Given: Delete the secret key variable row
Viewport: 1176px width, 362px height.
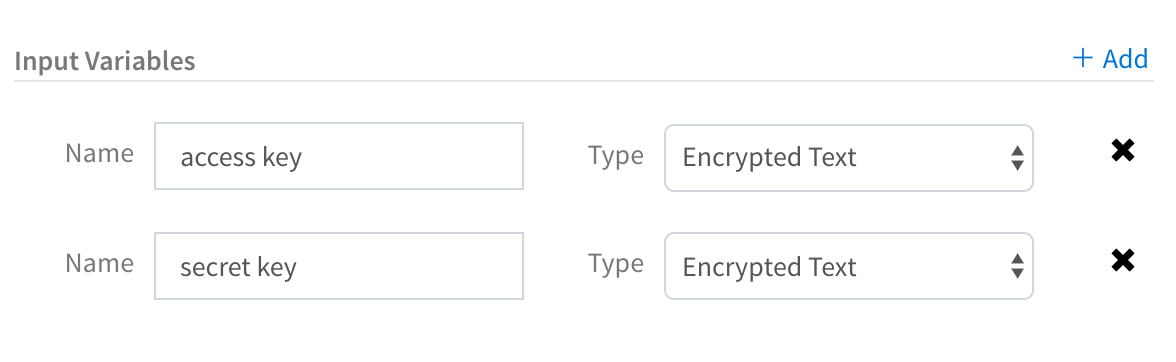Looking at the screenshot, I should [1122, 261].
